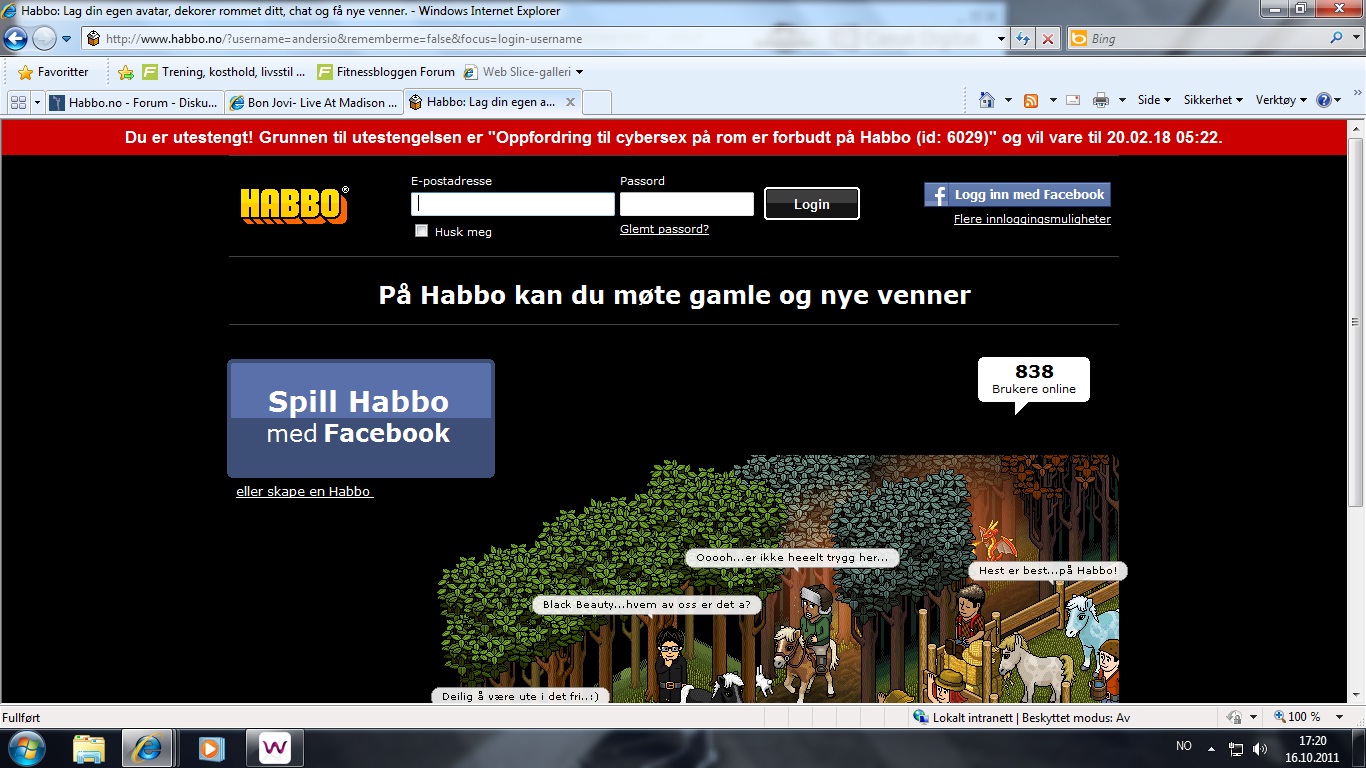
Task: Expand the Home button dropdown arrow
Action: (x=1008, y=100)
